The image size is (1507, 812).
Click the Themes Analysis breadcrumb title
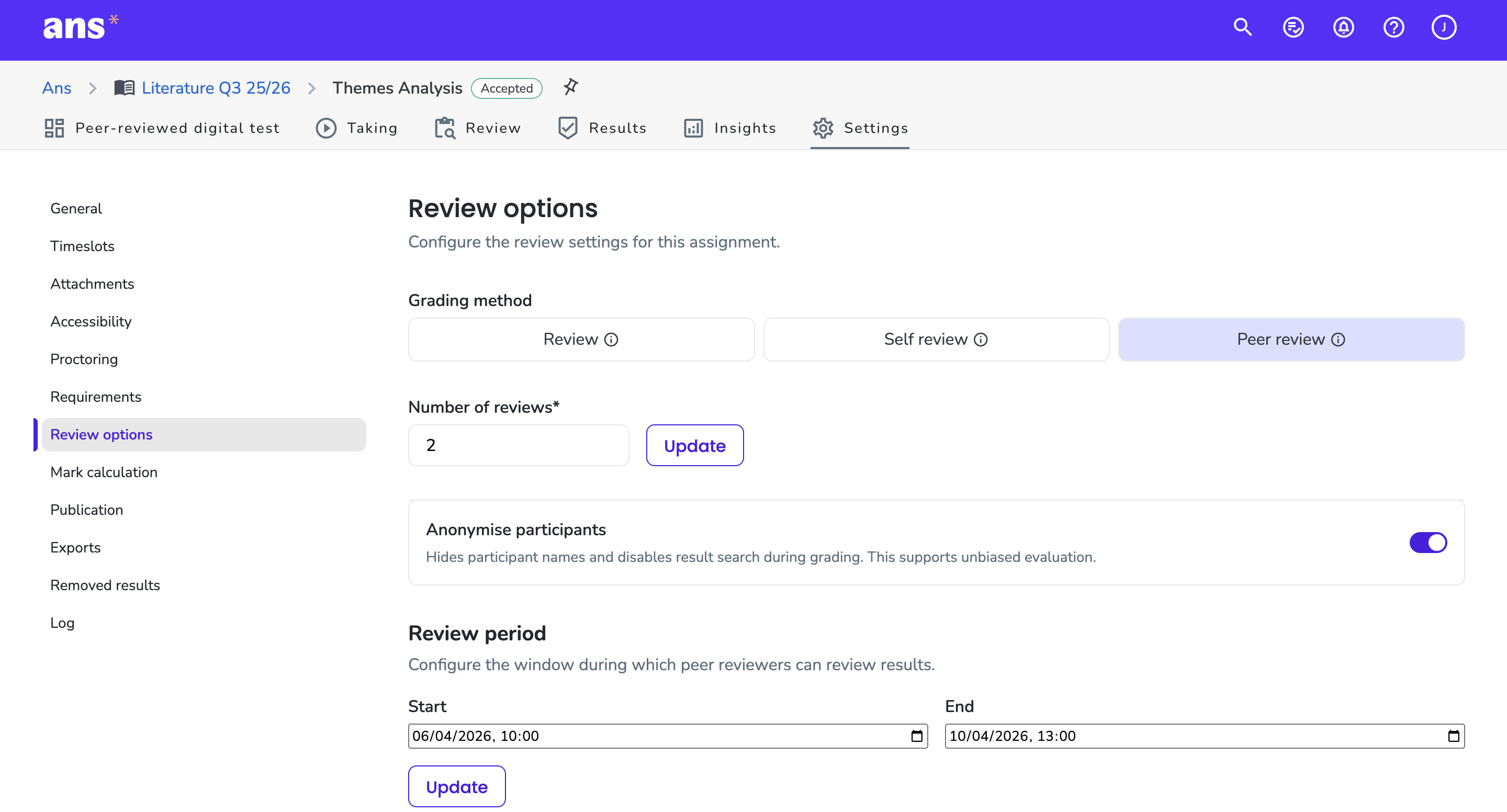(x=397, y=88)
